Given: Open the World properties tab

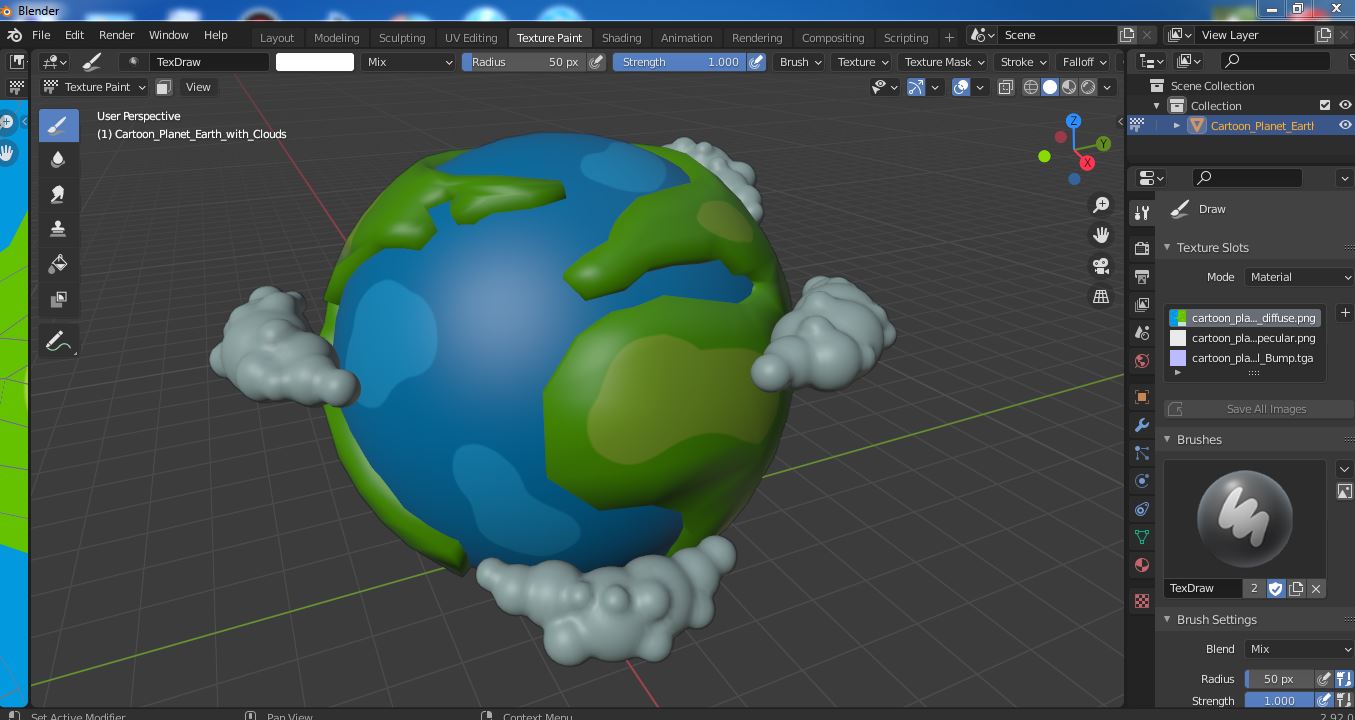Looking at the screenshot, I should click(x=1142, y=360).
